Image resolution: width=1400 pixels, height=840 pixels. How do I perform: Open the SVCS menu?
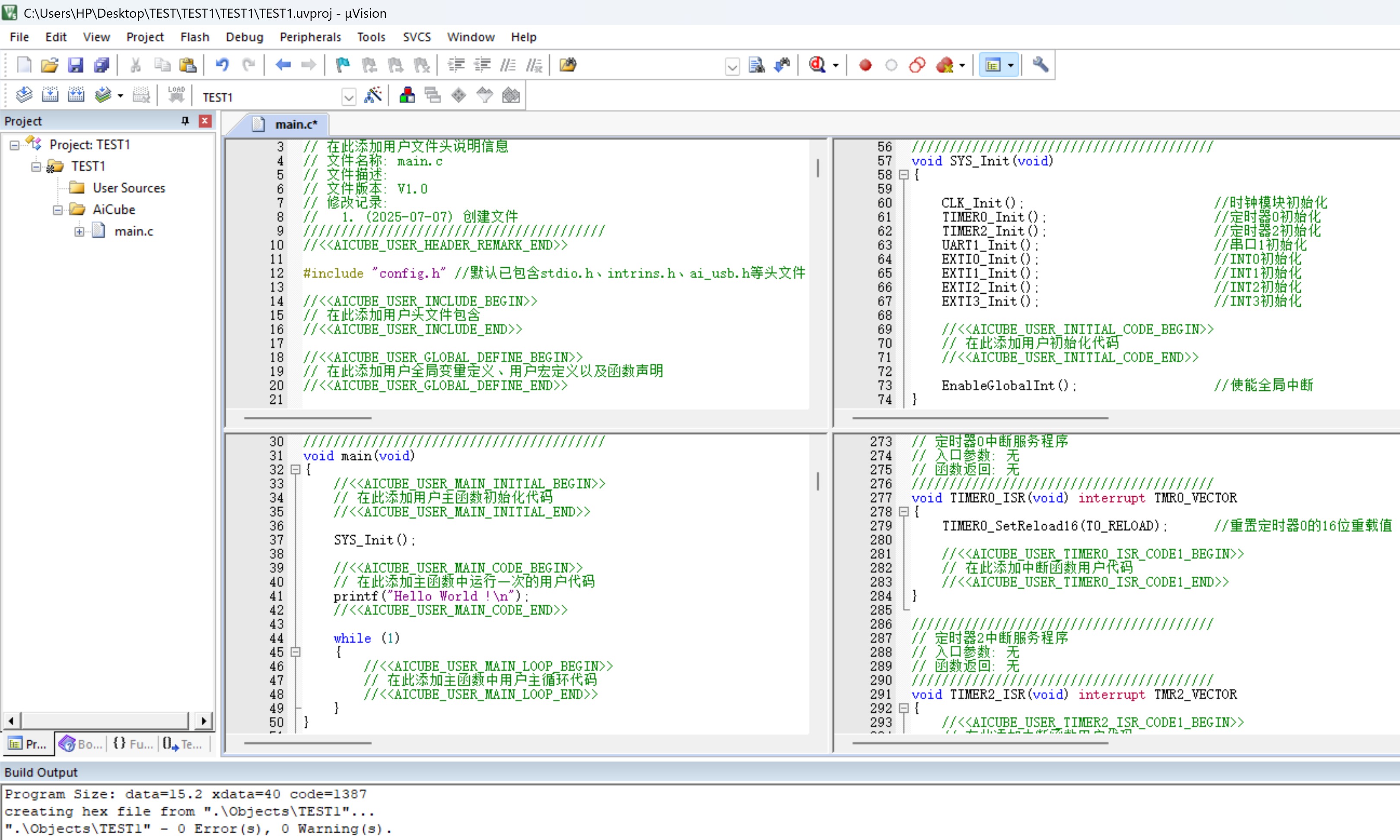coord(417,37)
